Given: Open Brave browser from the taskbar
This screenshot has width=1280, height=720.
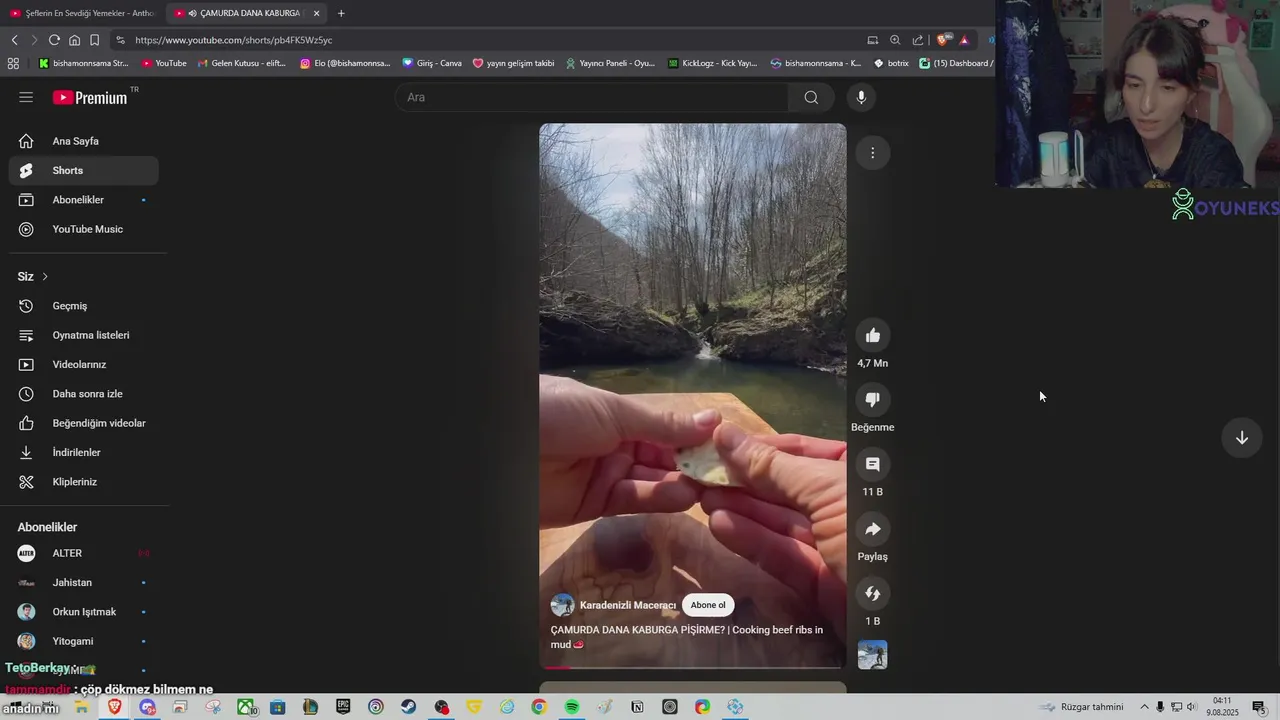Looking at the screenshot, I should click(x=114, y=707).
